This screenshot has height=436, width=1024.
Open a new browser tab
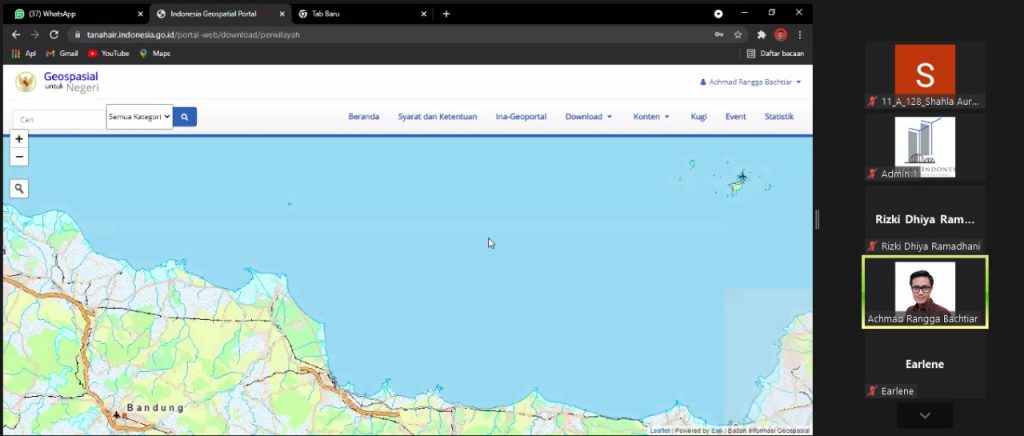[x=446, y=14]
